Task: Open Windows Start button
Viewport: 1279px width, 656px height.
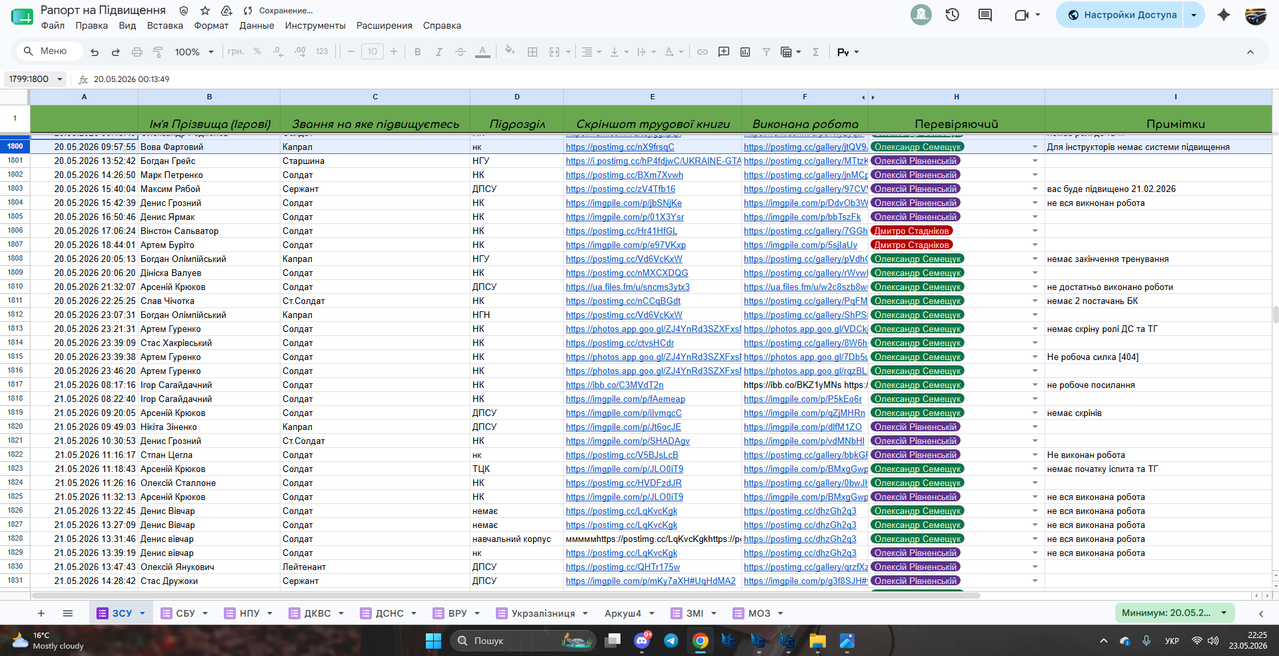Action: [433, 640]
